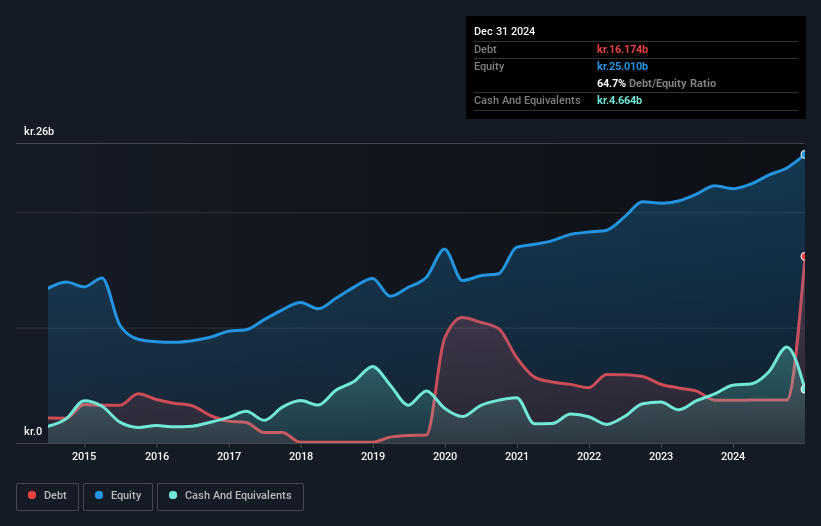
Task: Click the Debt row label in tooltip
Action: pyautogui.click(x=485, y=49)
